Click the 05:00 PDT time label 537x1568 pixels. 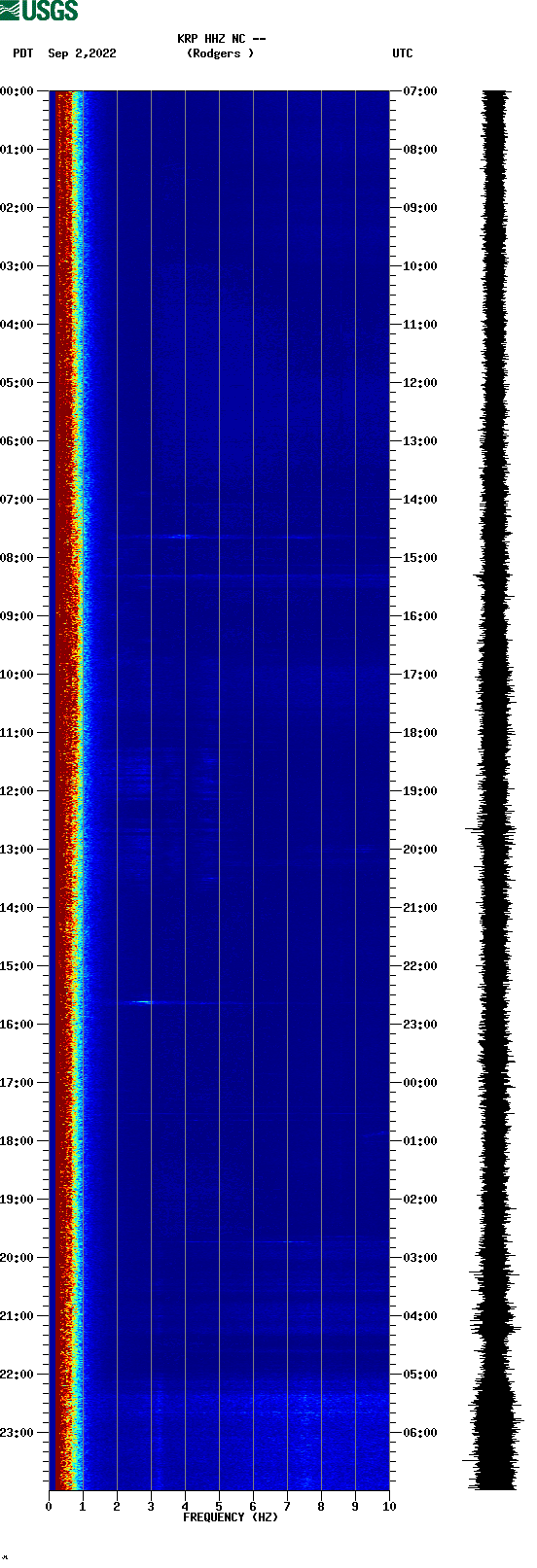click(x=18, y=383)
